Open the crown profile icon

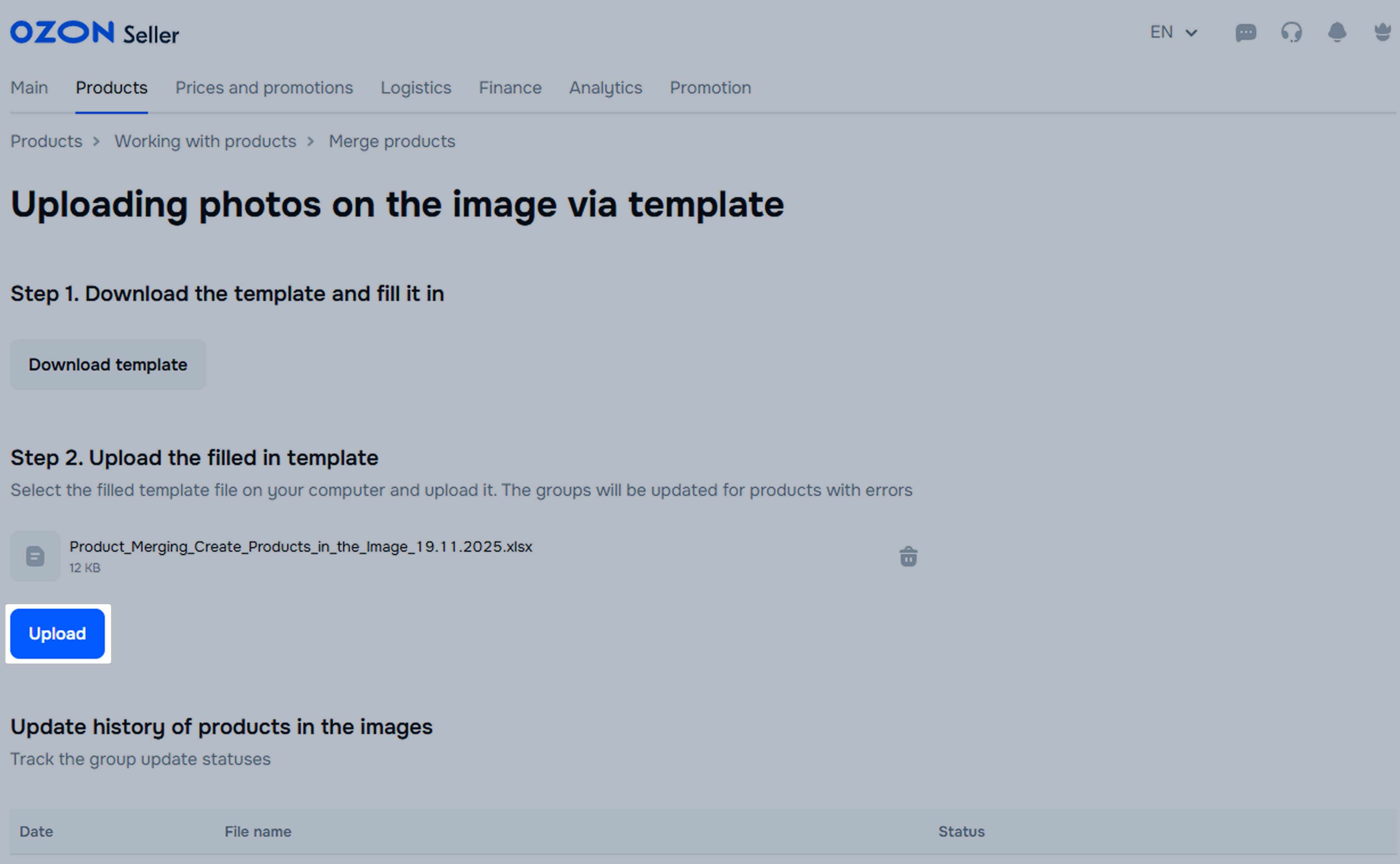point(1382,33)
